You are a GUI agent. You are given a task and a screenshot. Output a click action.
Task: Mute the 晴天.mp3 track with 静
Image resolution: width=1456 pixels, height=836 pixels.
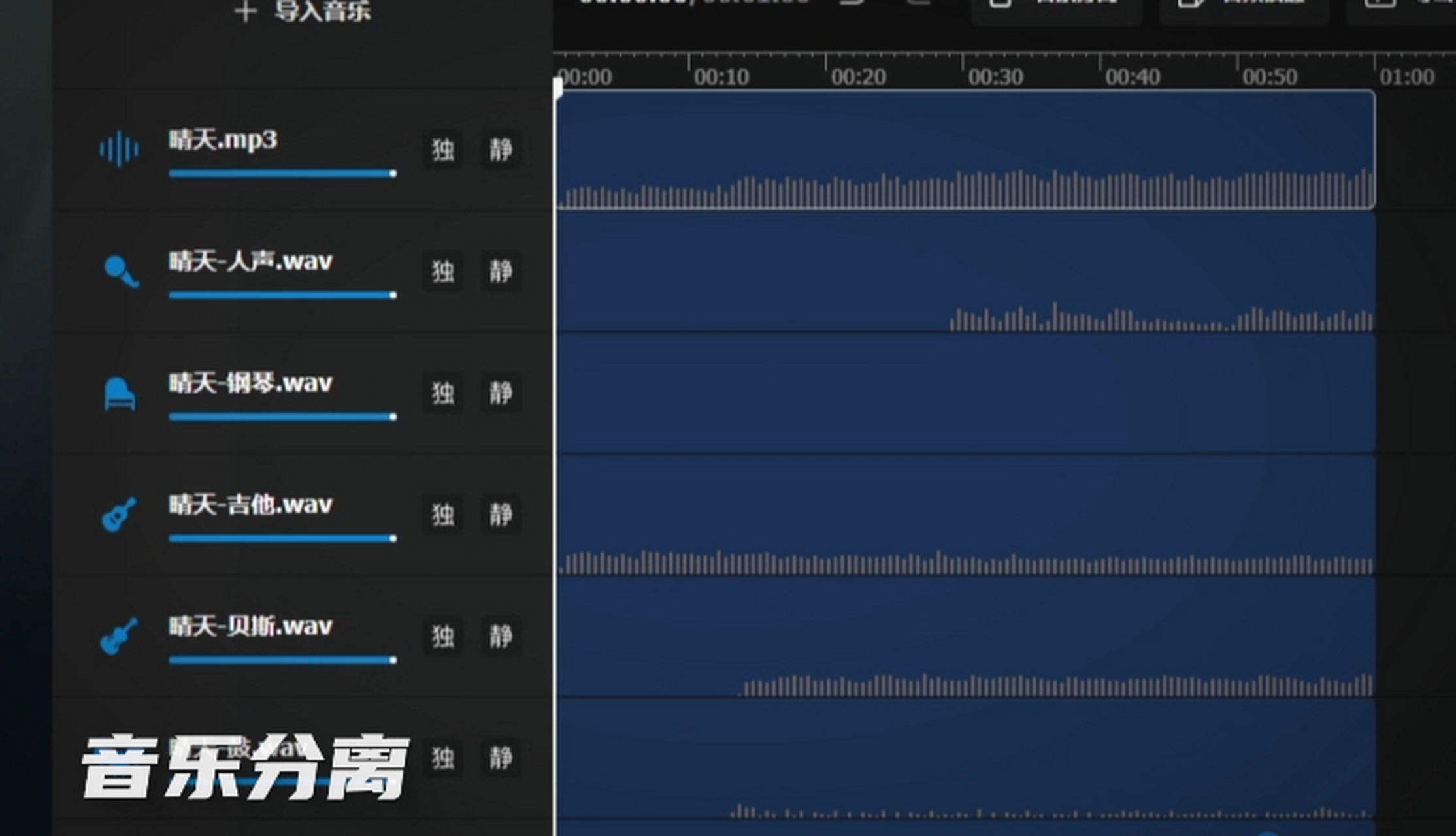[x=501, y=150]
